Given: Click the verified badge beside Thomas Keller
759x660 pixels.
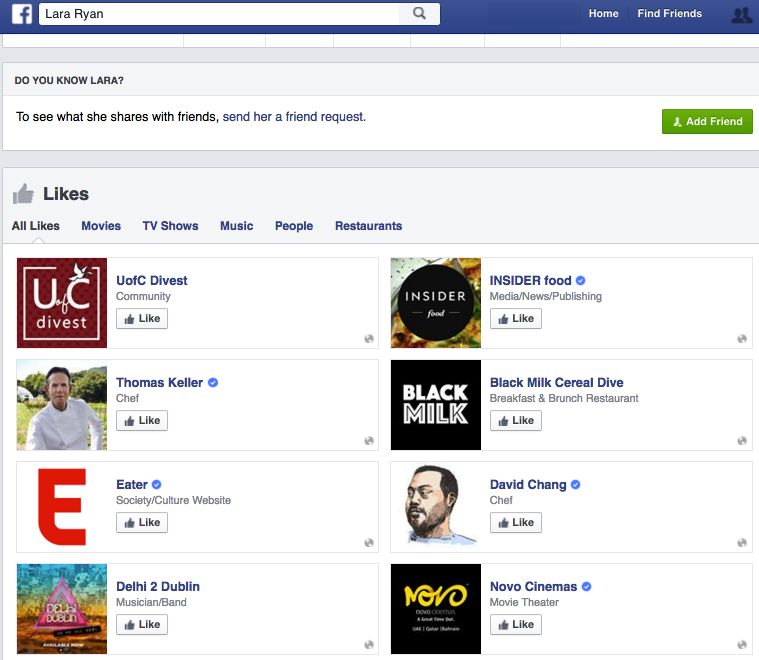Looking at the screenshot, I should [213, 383].
